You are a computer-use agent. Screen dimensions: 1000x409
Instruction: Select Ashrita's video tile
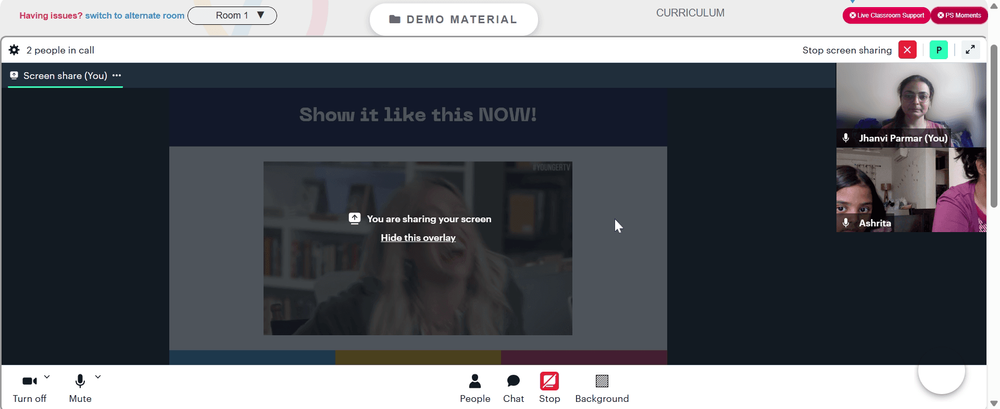coord(911,190)
